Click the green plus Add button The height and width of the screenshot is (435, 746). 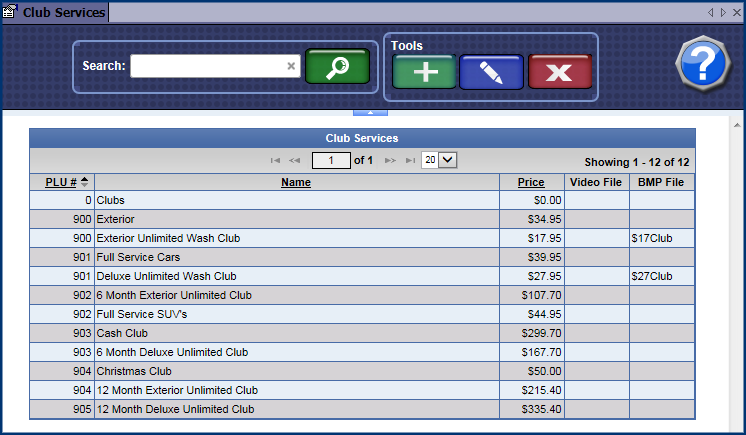(424, 72)
